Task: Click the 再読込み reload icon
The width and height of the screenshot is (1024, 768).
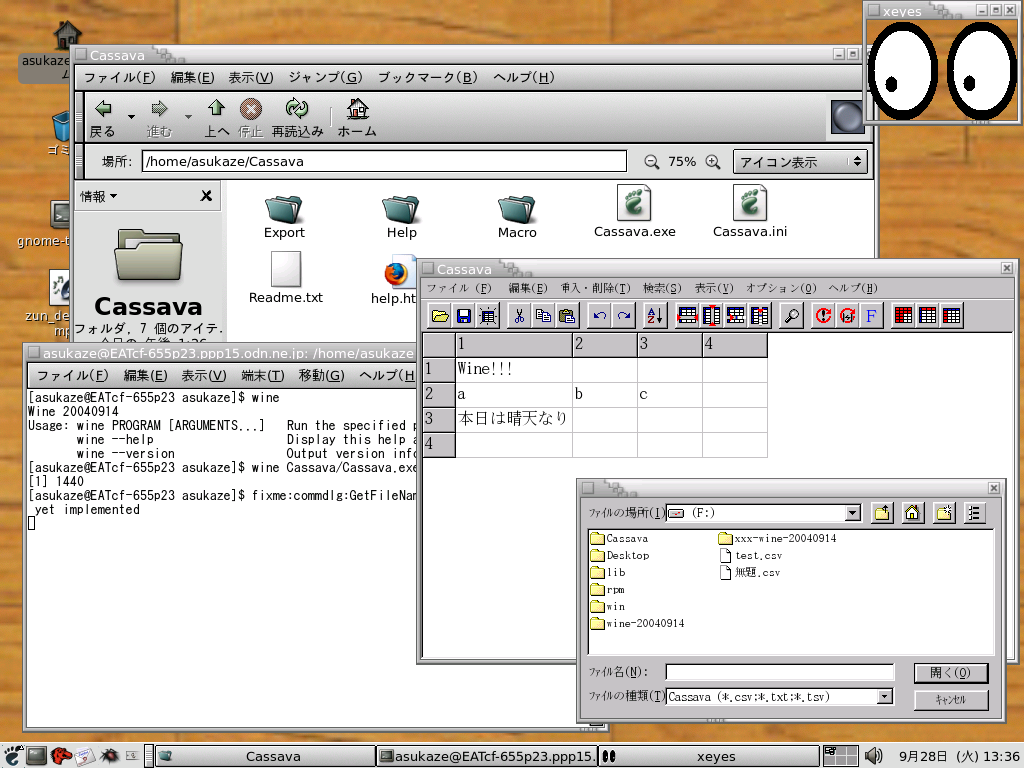Action: pos(297,118)
